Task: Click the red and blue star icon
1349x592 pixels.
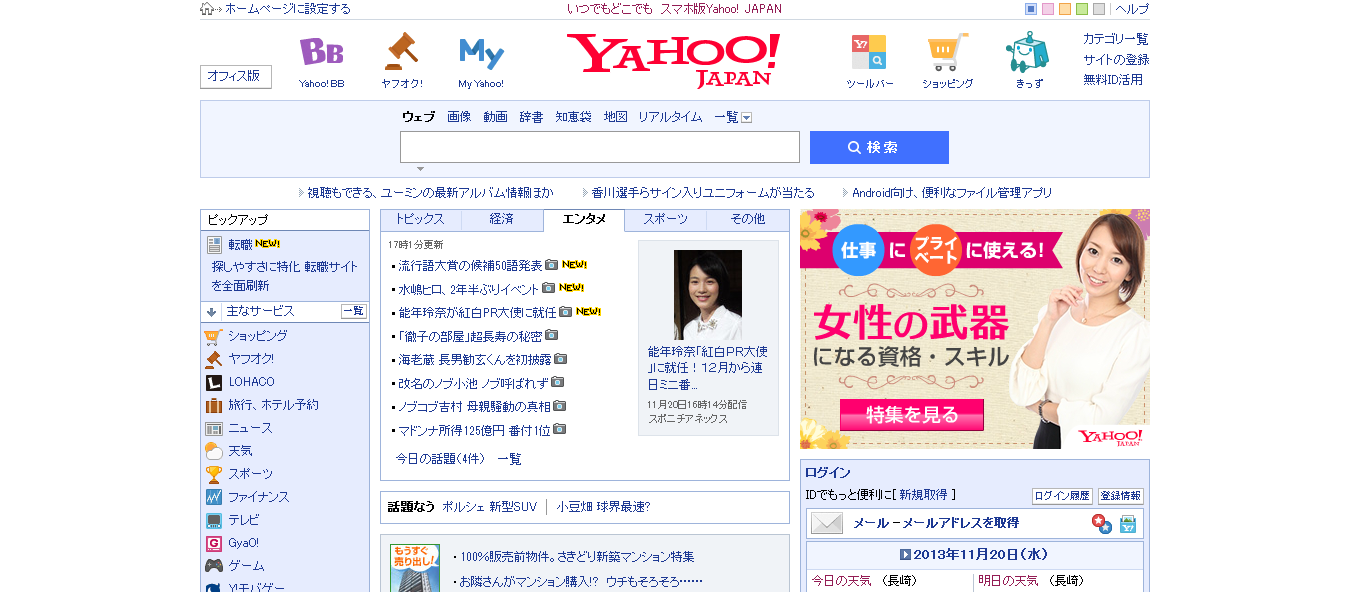Action: tap(1101, 523)
